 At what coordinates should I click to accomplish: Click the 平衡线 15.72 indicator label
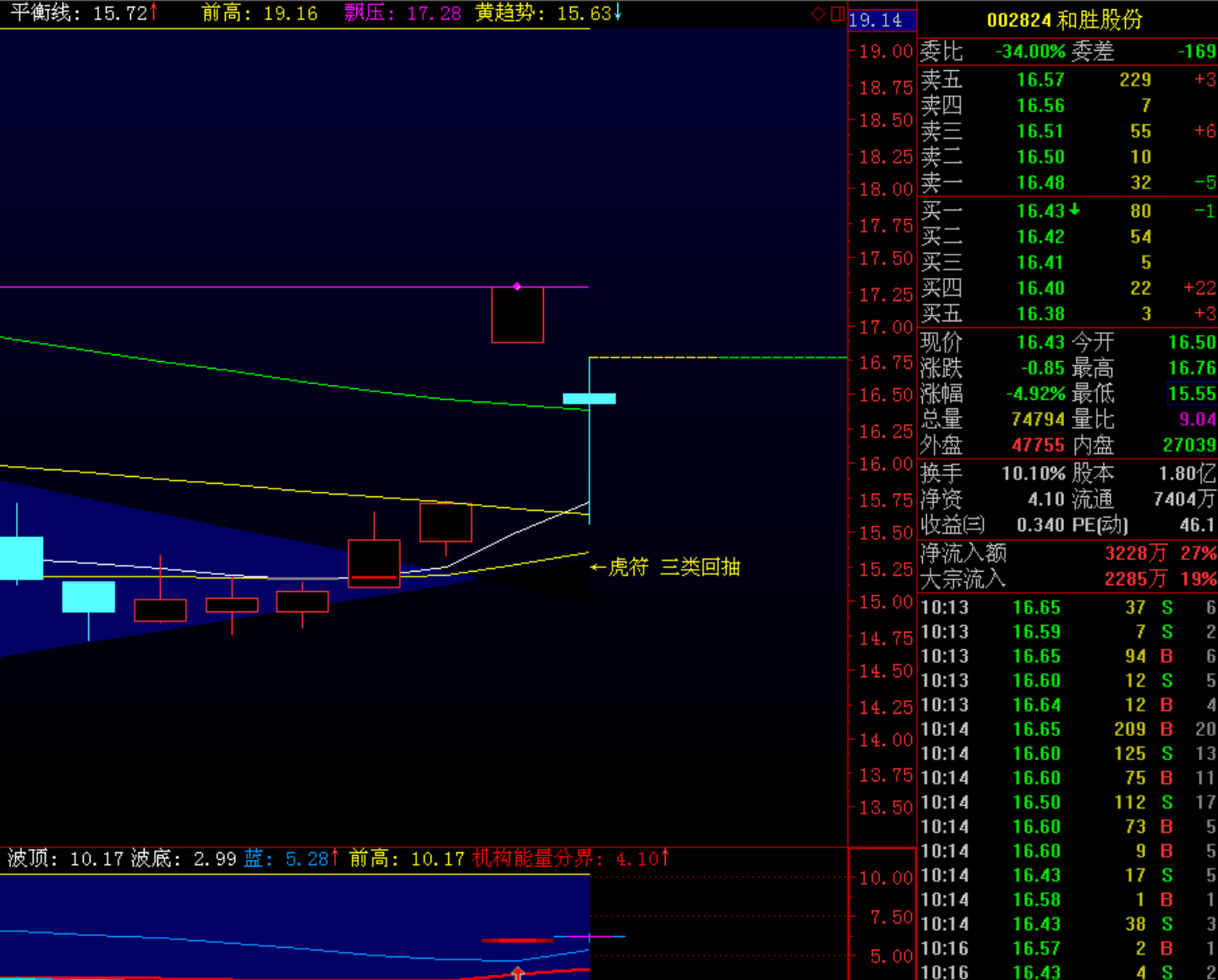pyautogui.click(x=83, y=13)
